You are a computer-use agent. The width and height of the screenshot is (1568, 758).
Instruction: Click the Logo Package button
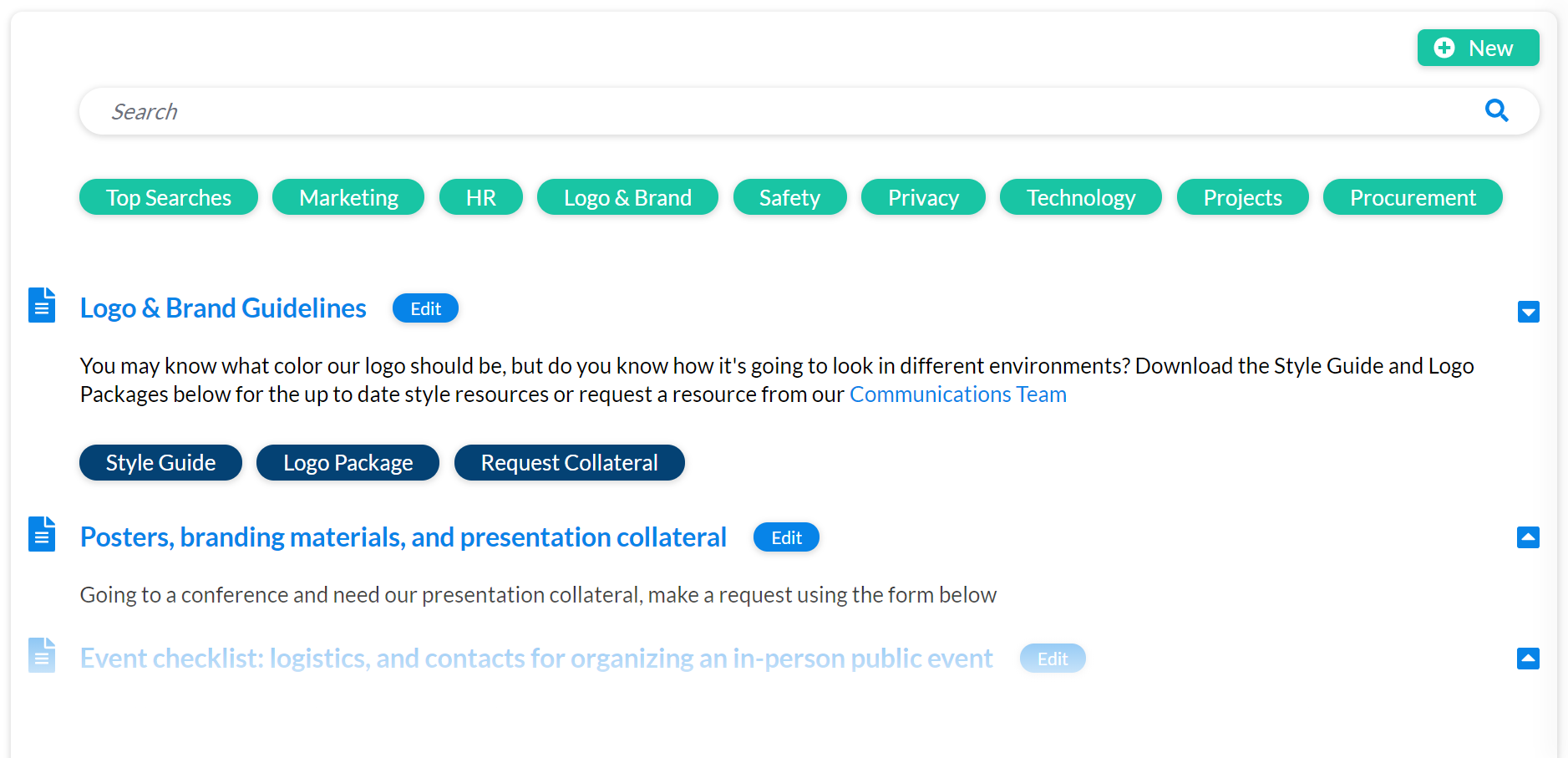[x=348, y=462]
